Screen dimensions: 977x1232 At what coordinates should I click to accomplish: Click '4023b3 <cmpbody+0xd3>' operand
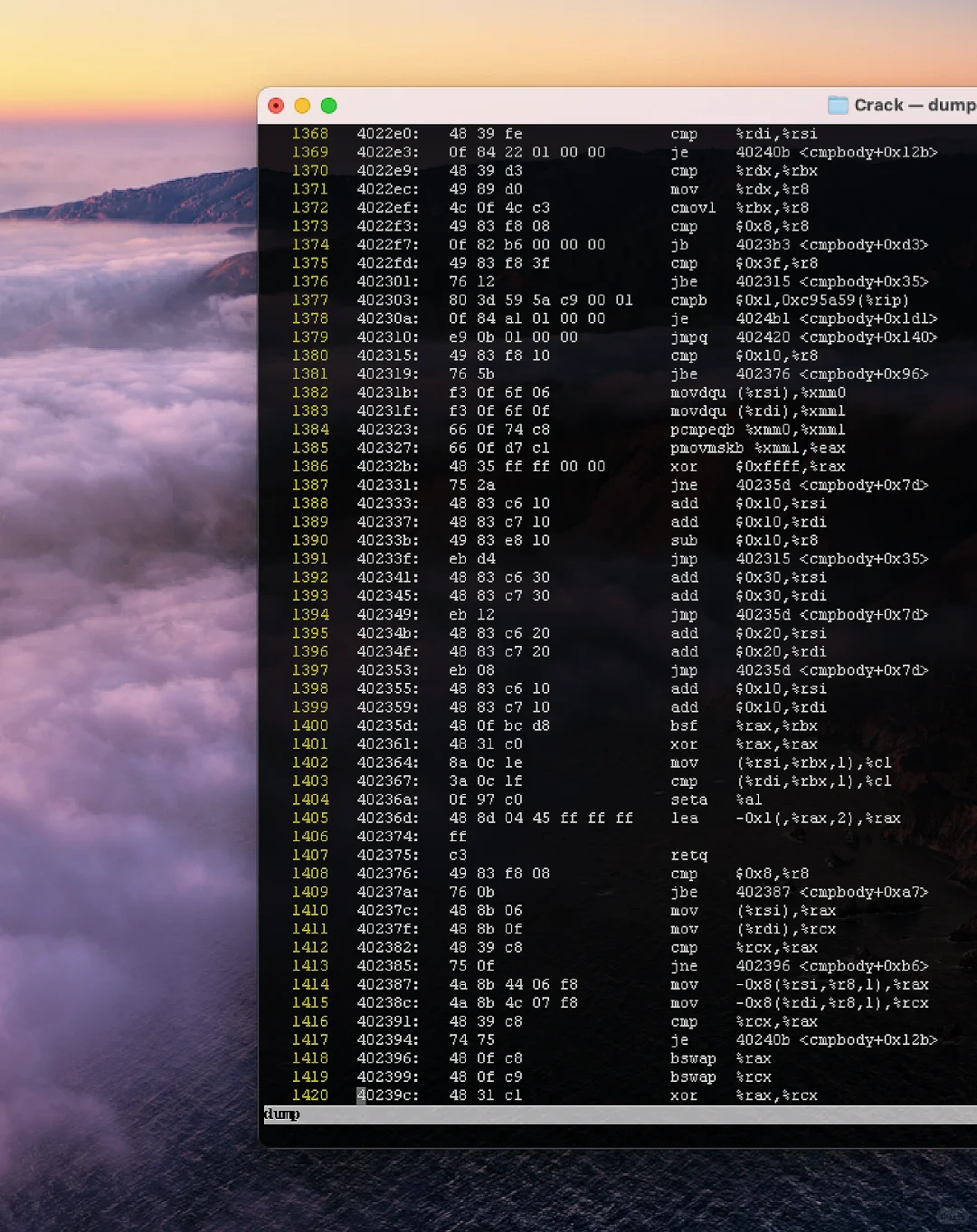click(x=832, y=245)
